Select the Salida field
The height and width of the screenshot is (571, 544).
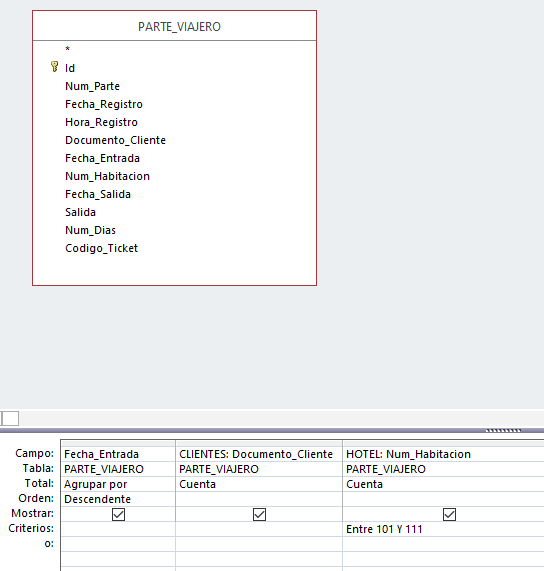point(80,212)
